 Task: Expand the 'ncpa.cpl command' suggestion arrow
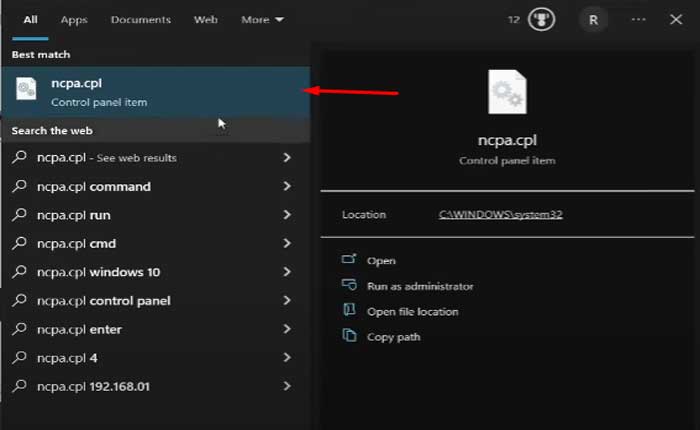[x=287, y=186]
